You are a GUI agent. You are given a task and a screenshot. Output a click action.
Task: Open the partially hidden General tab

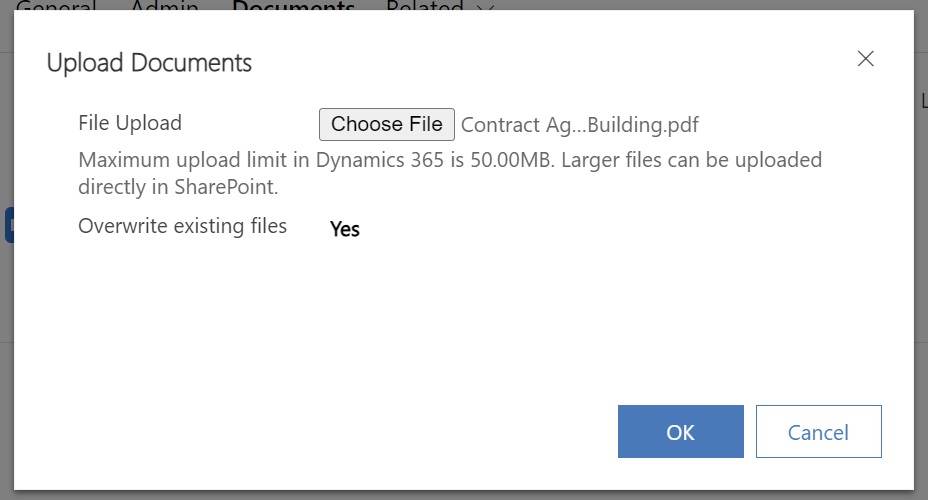coord(56,5)
